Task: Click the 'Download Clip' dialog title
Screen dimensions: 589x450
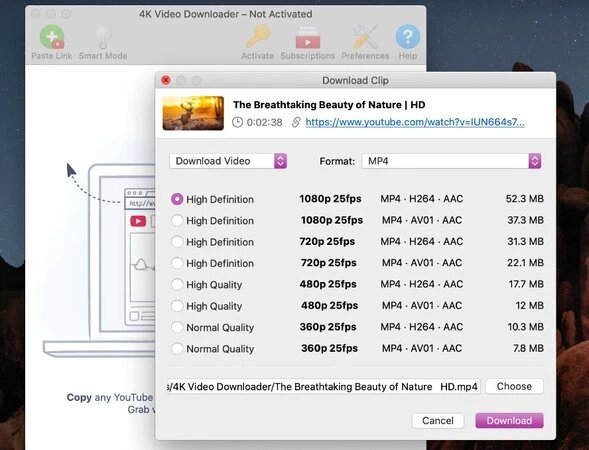Action: 355,80
